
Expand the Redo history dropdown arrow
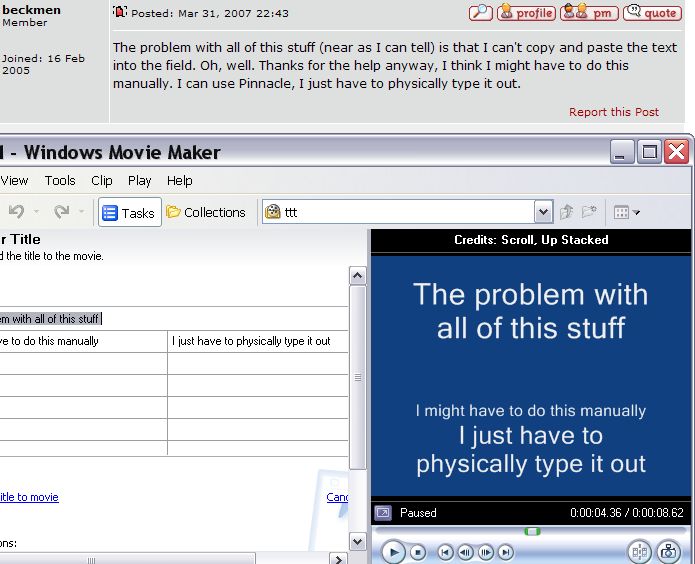tap(82, 212)
